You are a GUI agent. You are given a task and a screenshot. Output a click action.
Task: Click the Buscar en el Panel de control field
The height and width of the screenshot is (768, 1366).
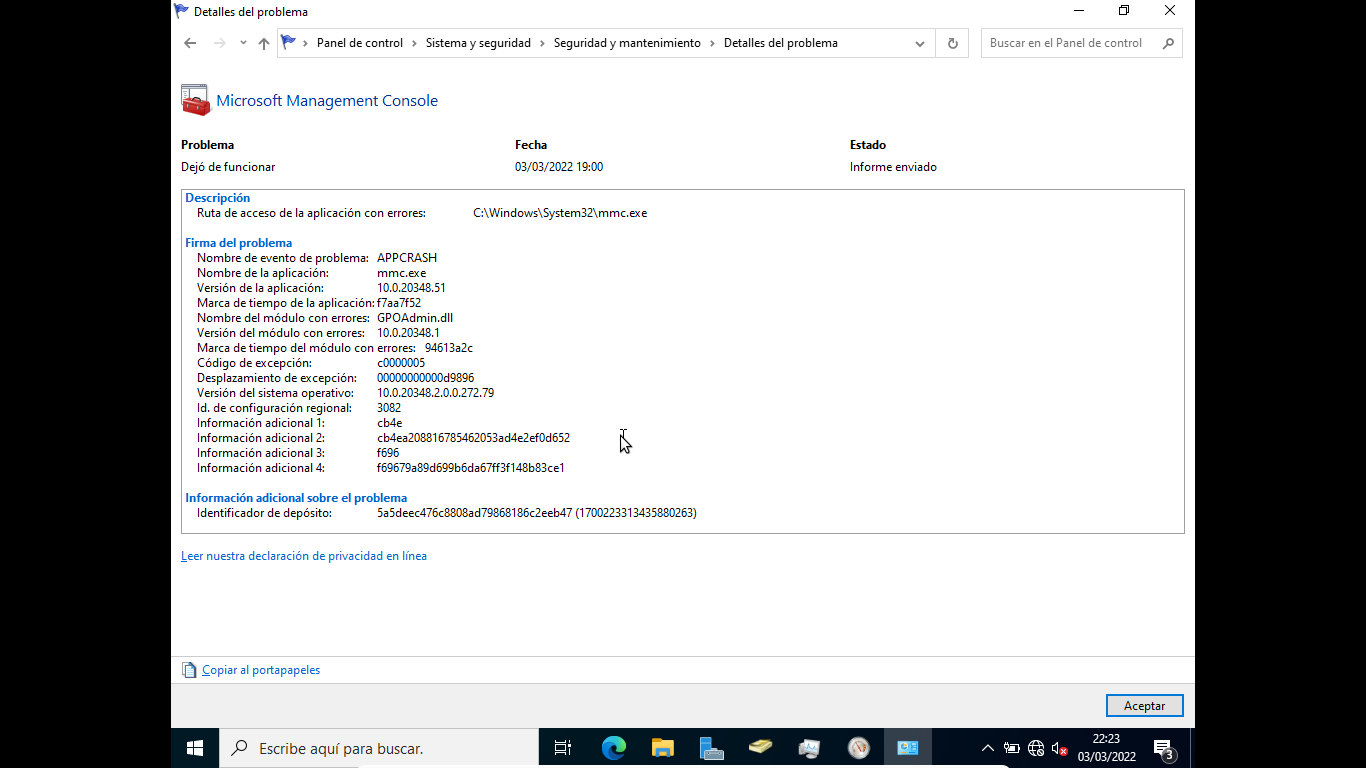pos(1070,43)
